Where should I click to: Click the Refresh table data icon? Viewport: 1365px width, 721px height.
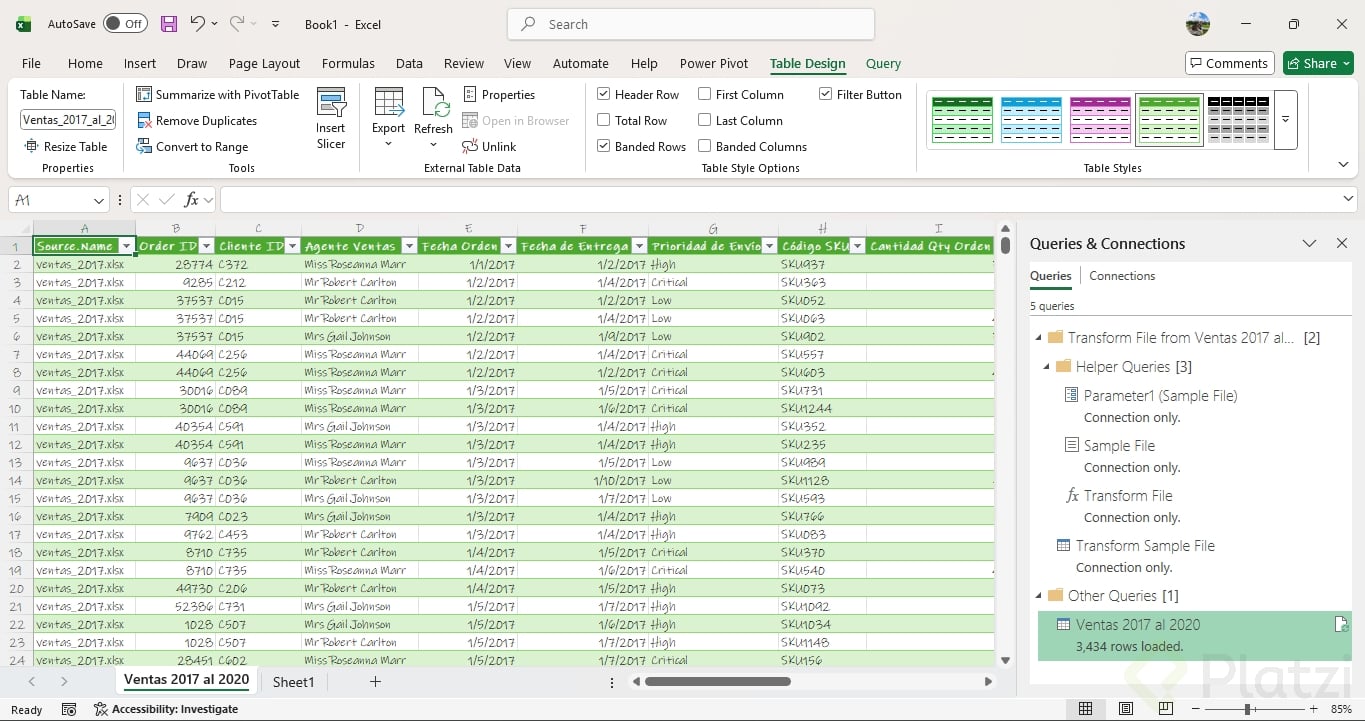[434, 103]
